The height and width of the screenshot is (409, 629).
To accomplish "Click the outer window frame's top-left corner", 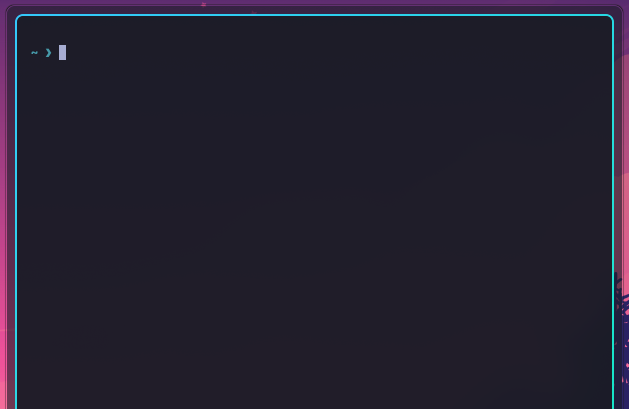I will click(x=9, y=8).
